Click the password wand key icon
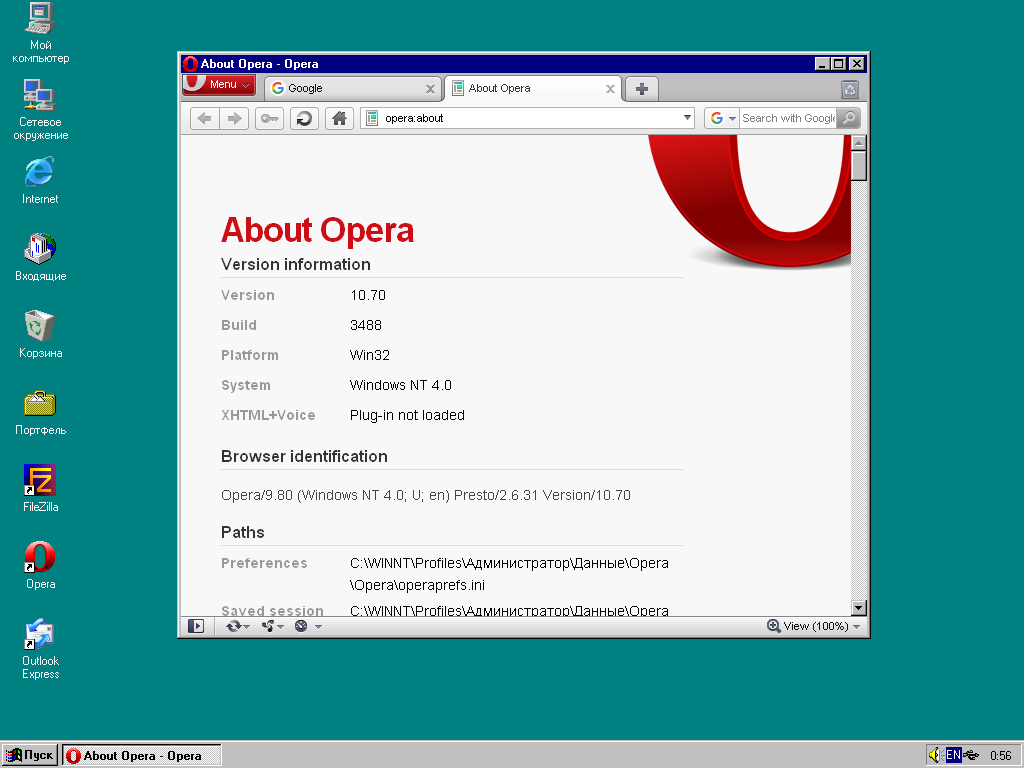 [x=269, y=118]
